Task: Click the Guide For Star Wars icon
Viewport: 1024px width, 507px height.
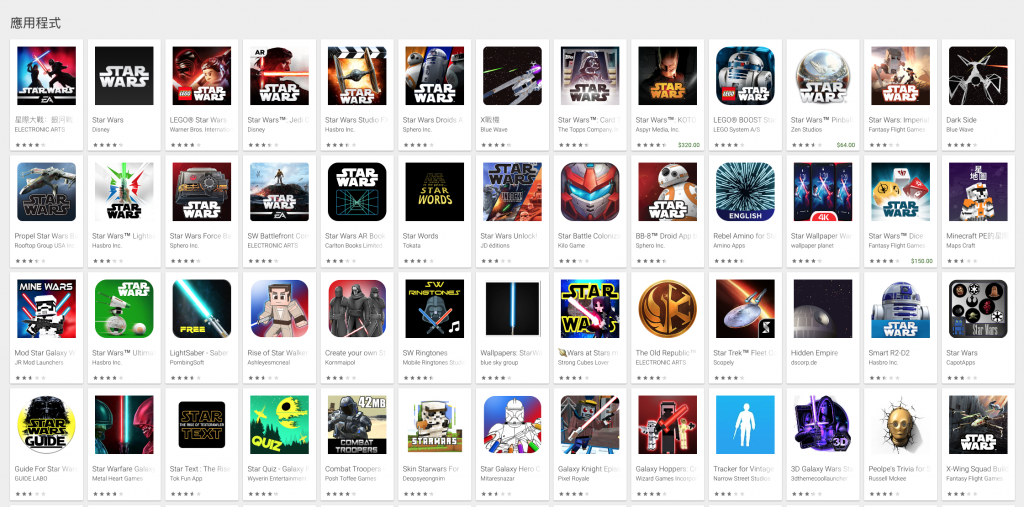Action: pos(46,425)
